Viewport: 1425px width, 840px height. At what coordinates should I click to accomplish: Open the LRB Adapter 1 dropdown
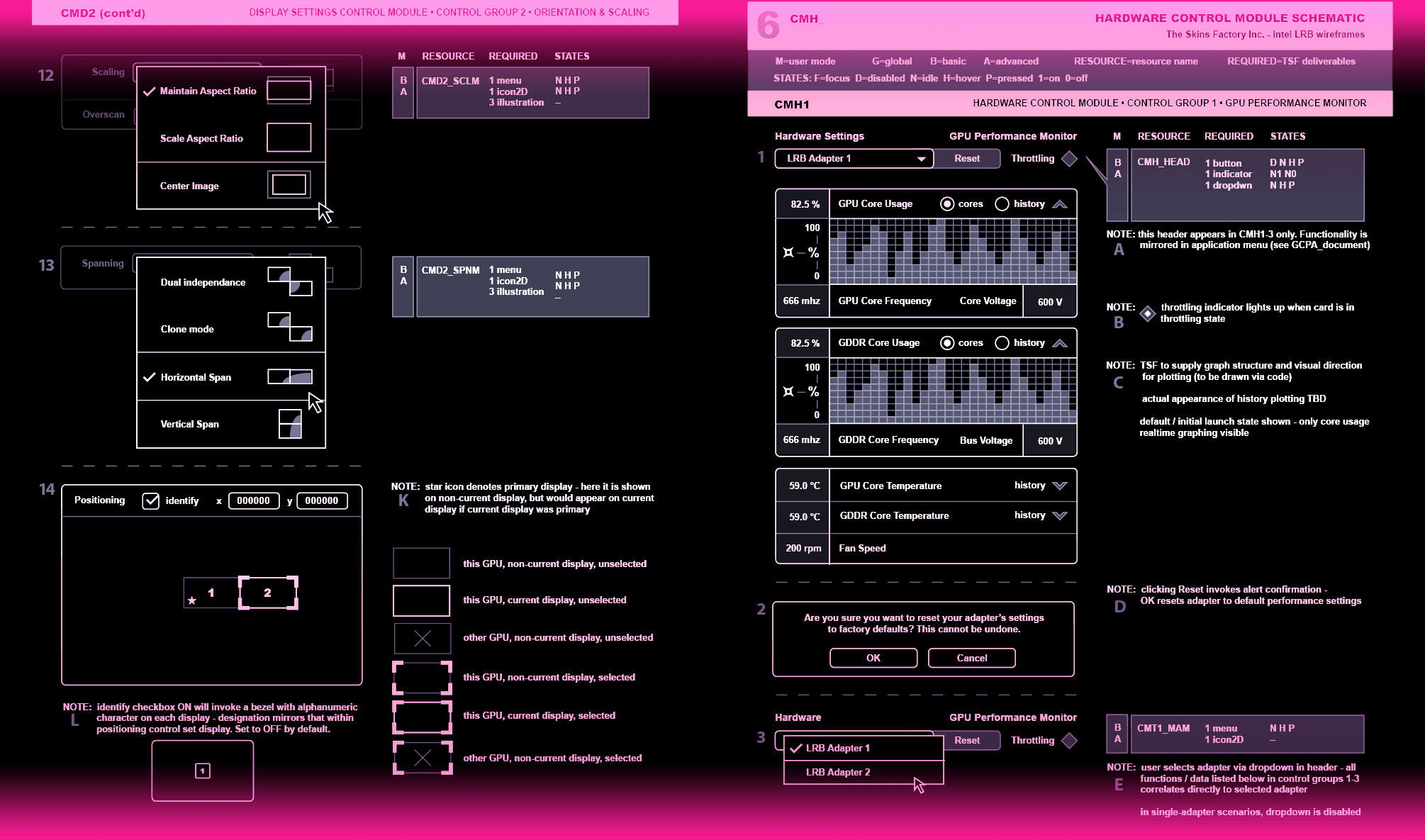click(854, 159)
